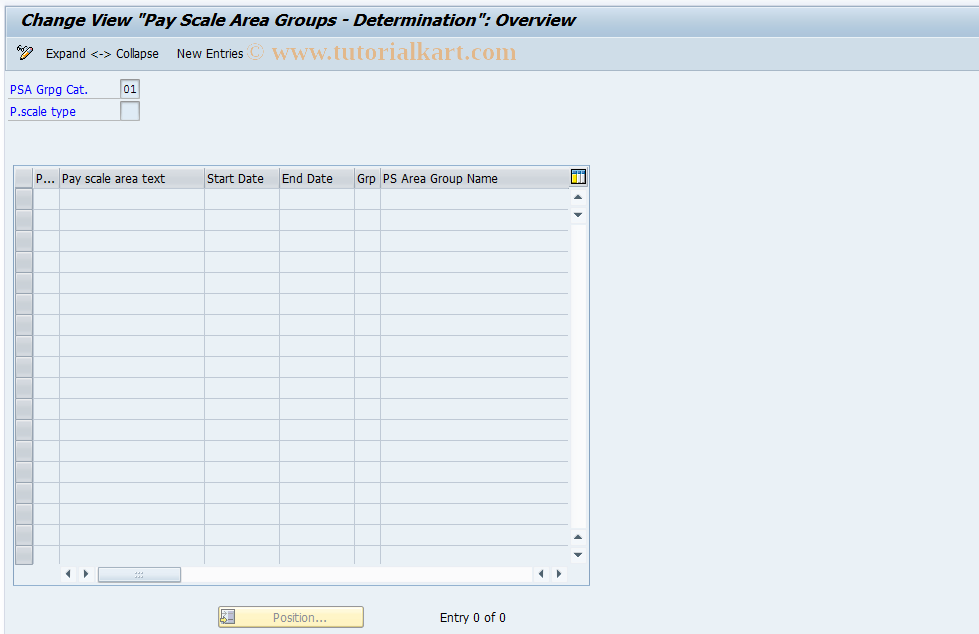Viewport: 979px width, 634px height.
Task: Click the PSA Grpg Cat. input field
Action: (x=130, y=89)
